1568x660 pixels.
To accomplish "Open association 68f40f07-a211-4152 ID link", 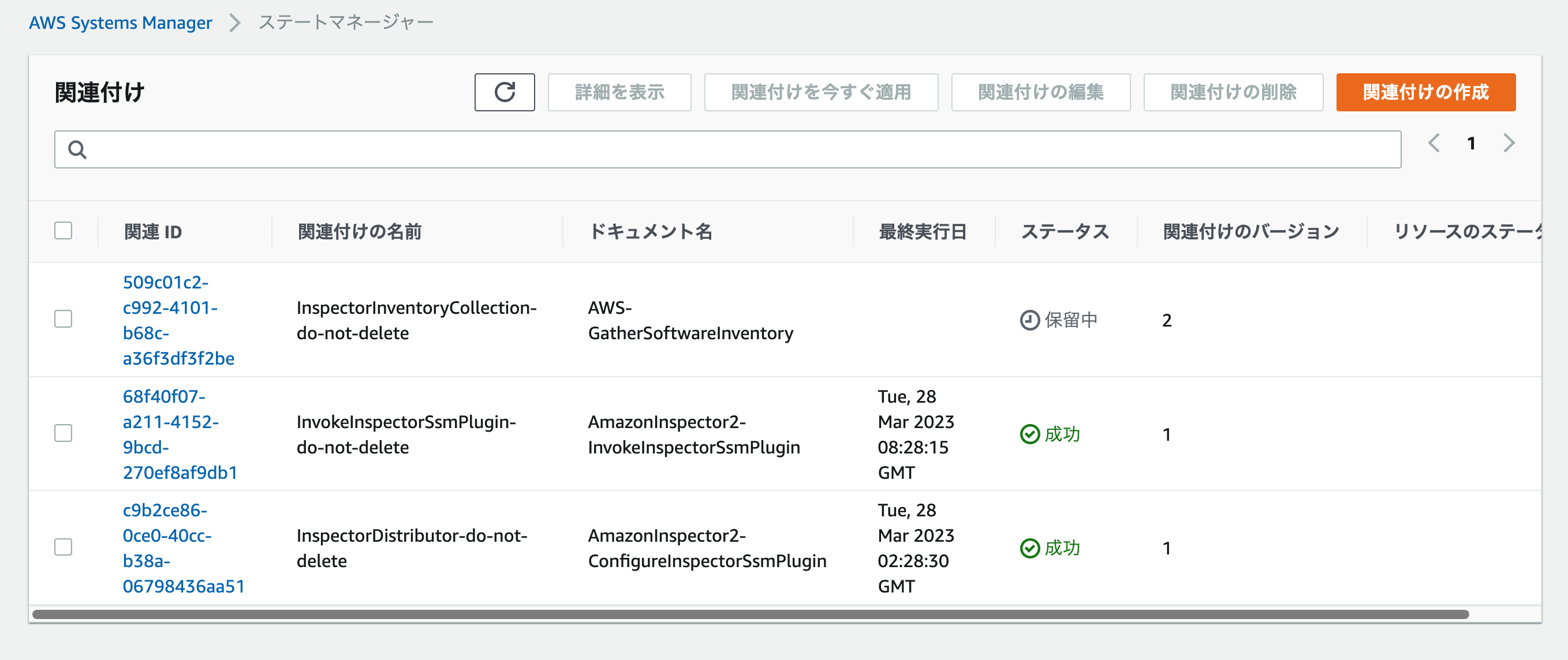I will pos(180,434).
